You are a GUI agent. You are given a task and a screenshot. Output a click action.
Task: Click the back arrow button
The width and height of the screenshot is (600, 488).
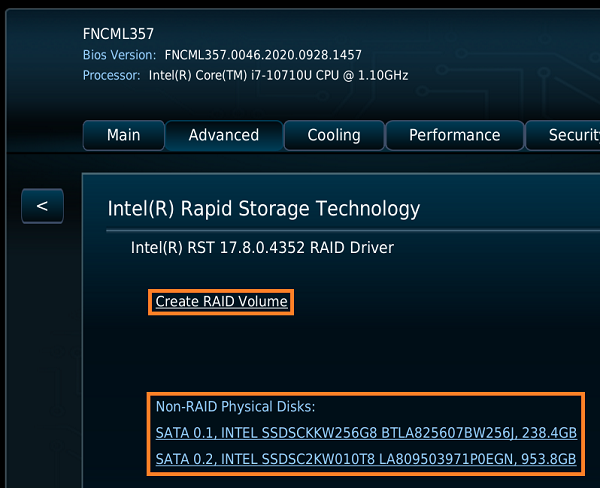pos(42,206)
